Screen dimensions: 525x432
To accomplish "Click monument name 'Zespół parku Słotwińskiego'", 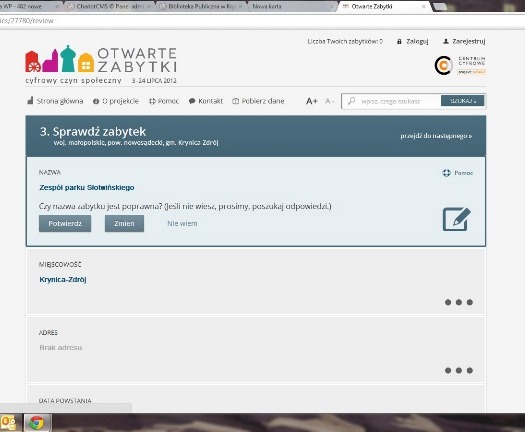I will (87, 188).
